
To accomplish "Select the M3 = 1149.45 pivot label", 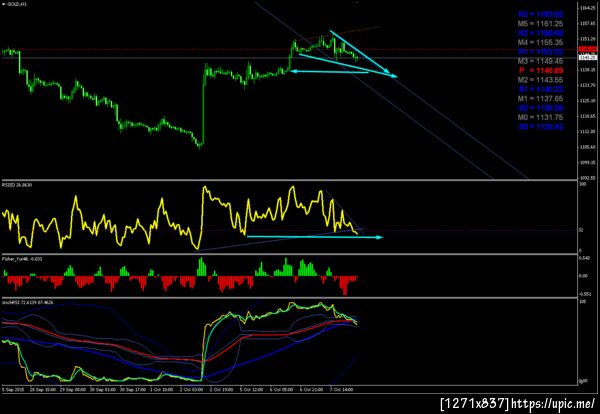I will click(540, 61).
